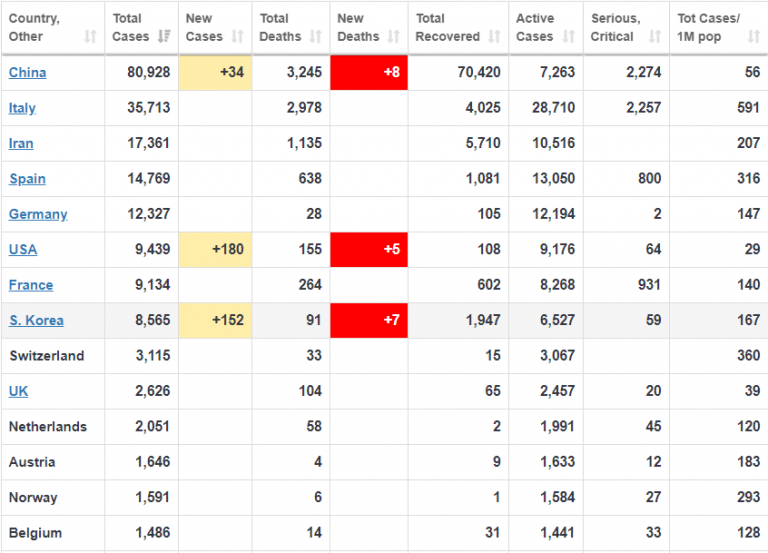
Task: Open the Italy country link
Action: click(x=22, y=108)
